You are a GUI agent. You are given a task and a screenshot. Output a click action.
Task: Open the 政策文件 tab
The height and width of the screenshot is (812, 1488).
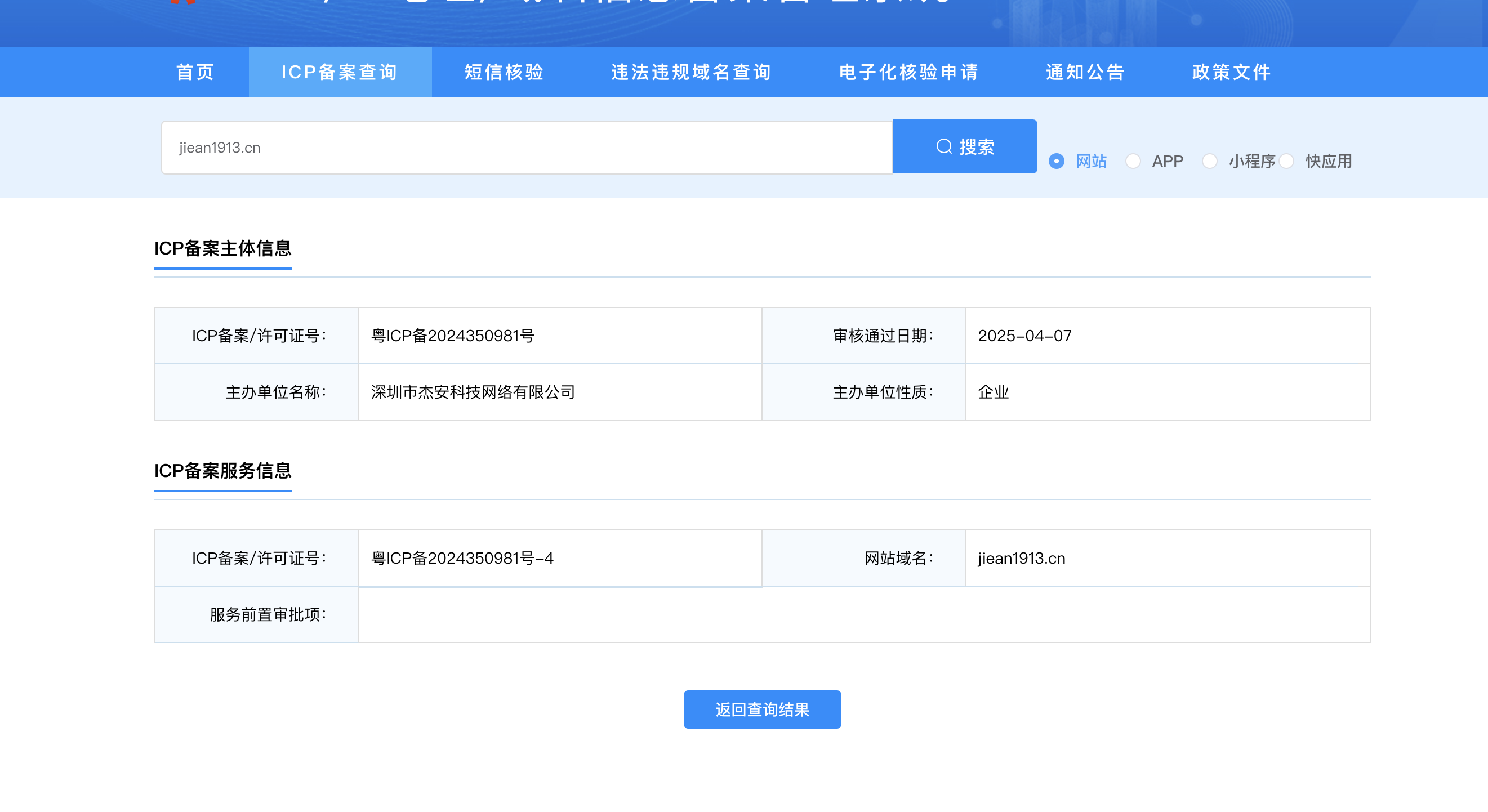(1232, 72)
